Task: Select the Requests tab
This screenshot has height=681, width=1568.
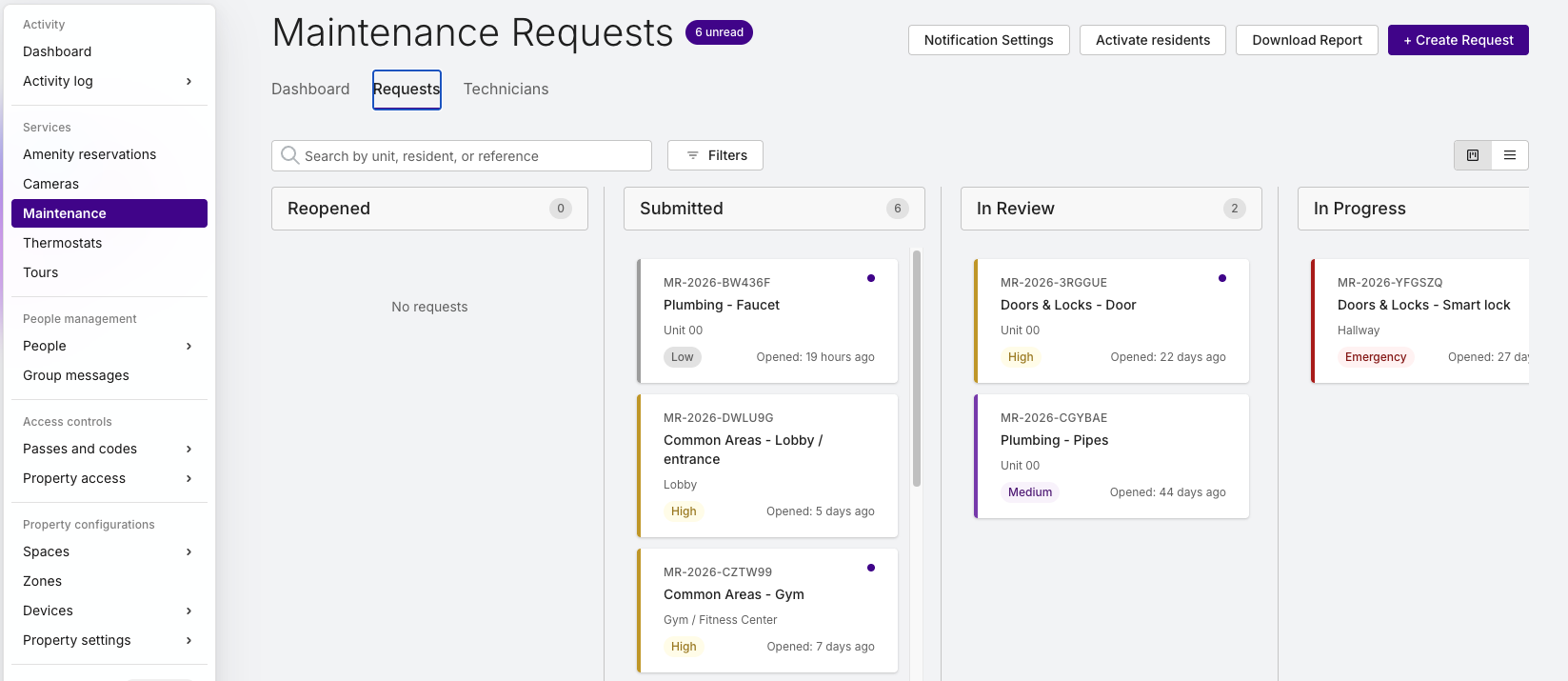Action: (407, 90)
